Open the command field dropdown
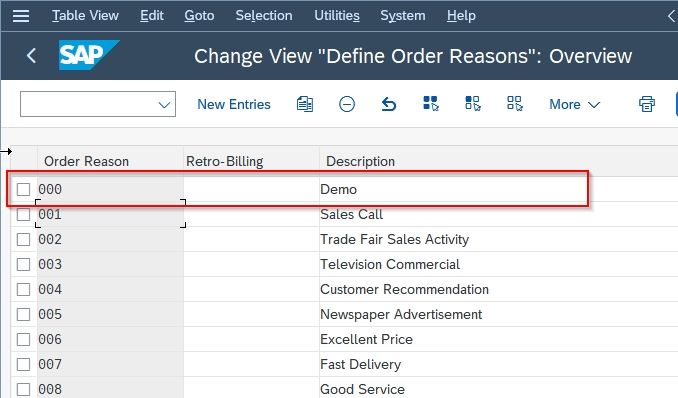 (x=164, y=104)
